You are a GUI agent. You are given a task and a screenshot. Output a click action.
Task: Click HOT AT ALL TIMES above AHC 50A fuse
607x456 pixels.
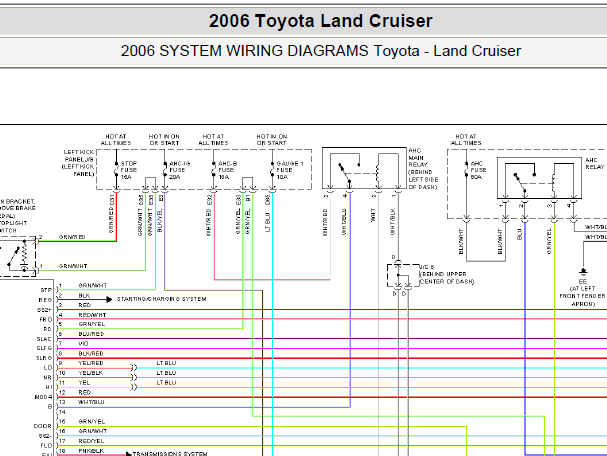pos(466,140)
